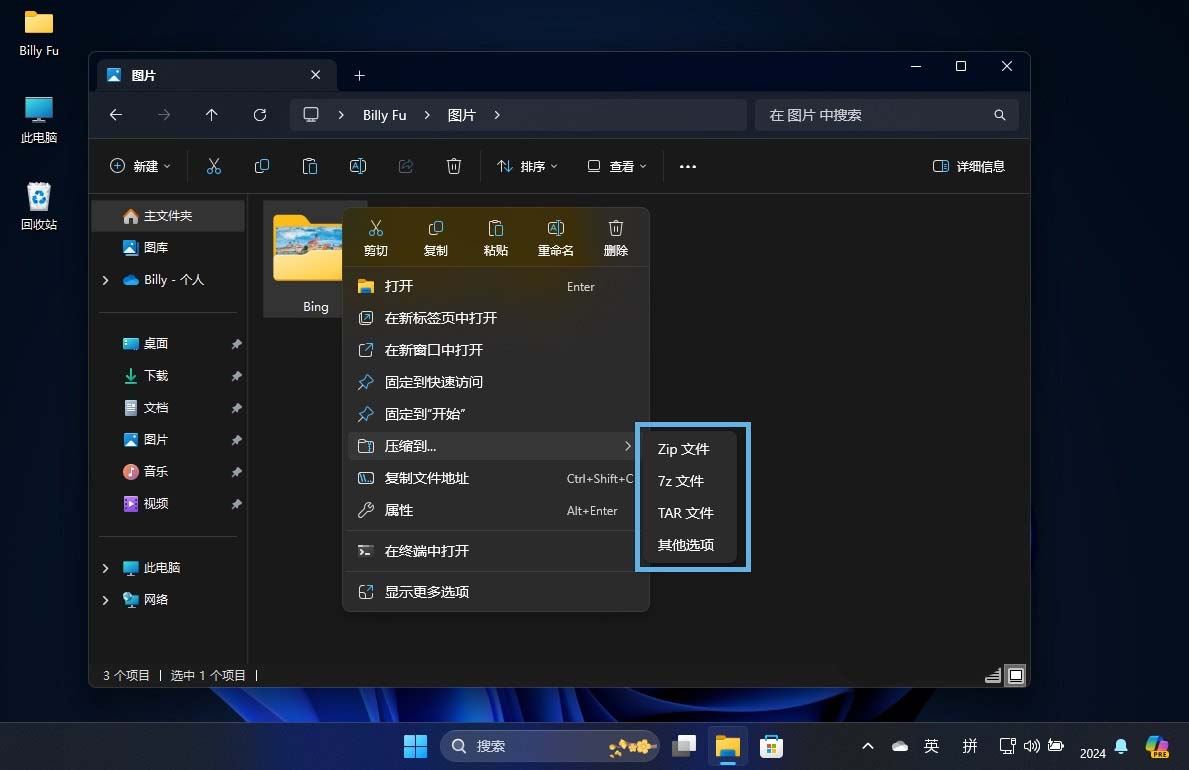Click the 在图片中搜索 search box
This screenshot has width=1189, height=770.
click(886, 115)
